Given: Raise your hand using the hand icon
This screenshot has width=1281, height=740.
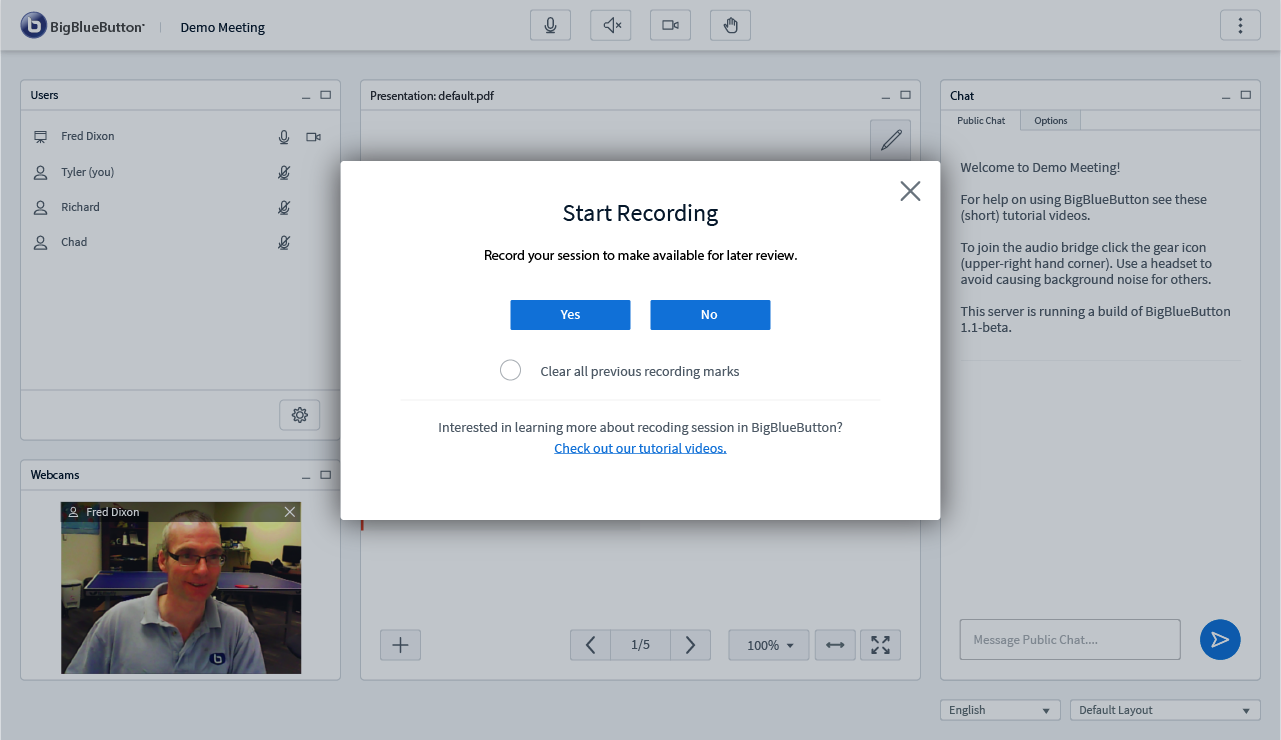Looking at the screenshot, I should click(x=730, y=25).
